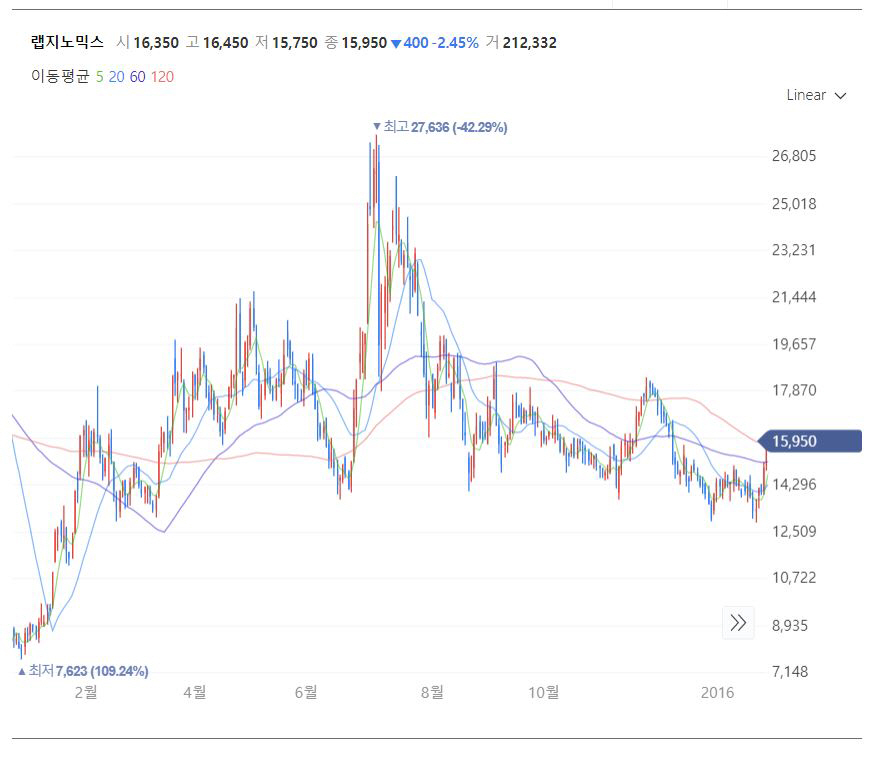Viewport: 880px width, 764px height.
Task: Click the 이동평균 label
Action: point(60,76)
